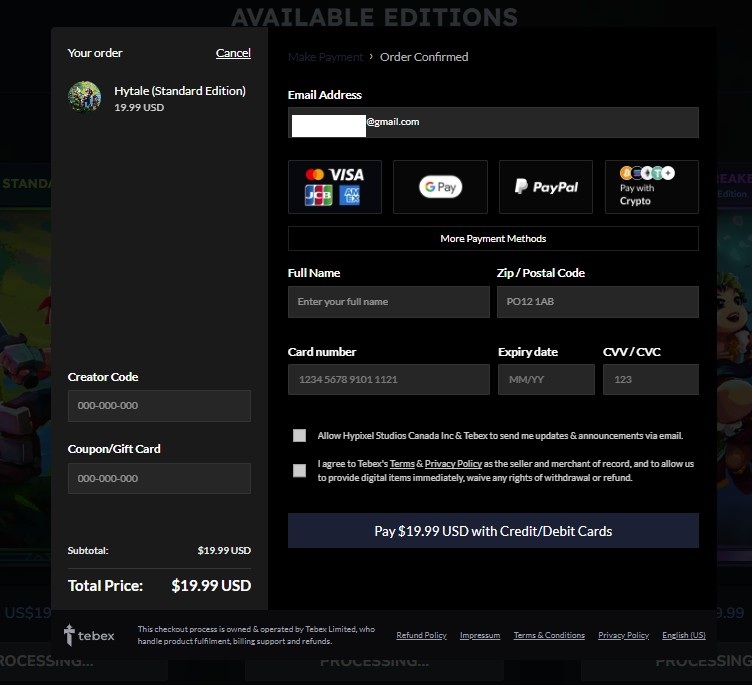
Task: Select PayPal payment option
Action: pos(546,187)
